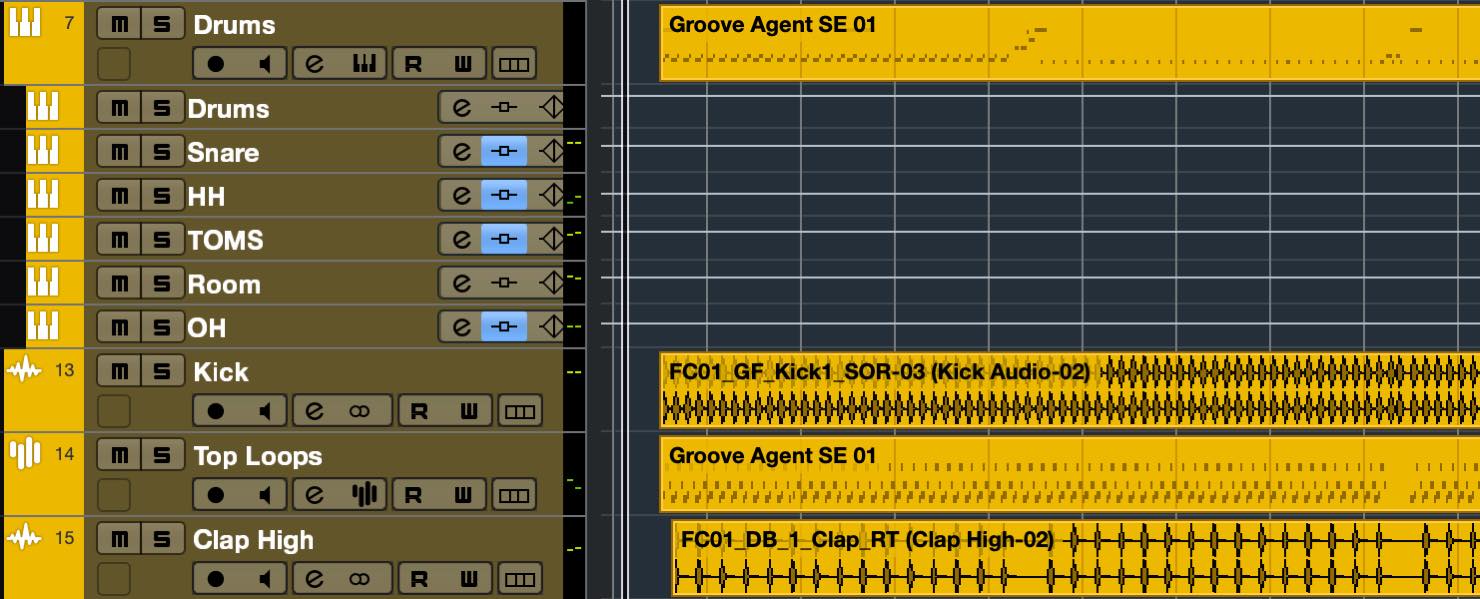
Task: Open Room channel edit settings
Action: (x=461, y=284)
